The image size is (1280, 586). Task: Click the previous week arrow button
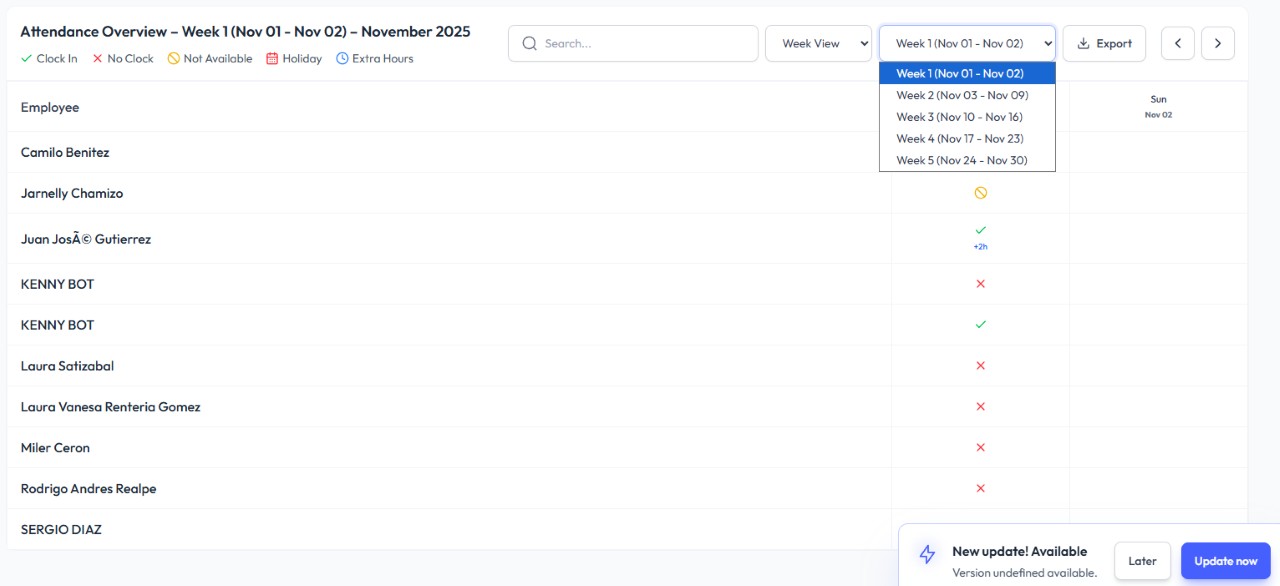1177,43
